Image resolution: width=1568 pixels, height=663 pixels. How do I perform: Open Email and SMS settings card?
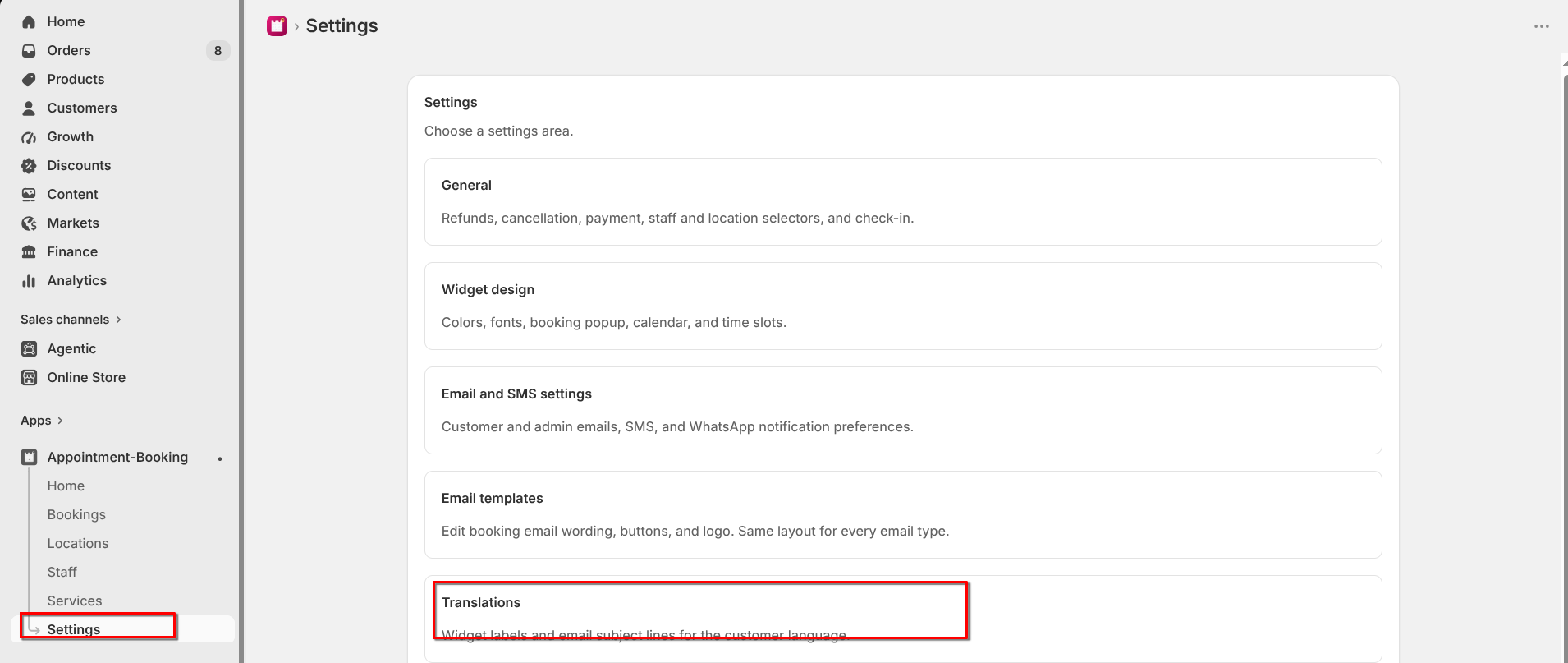click(x=903, y=410)
